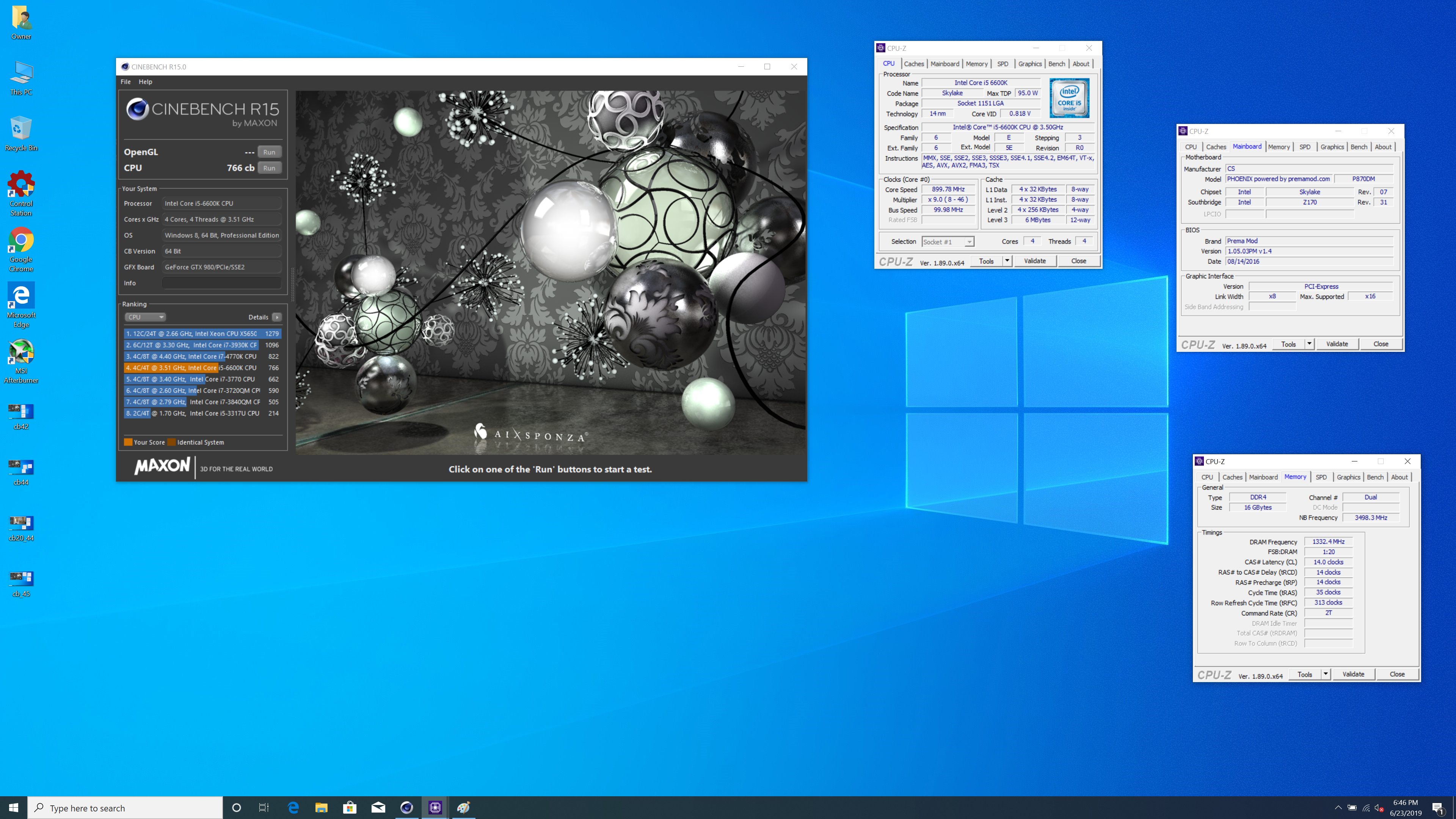Launch Microsoft Edge desktop shortcut
This screenshot has width=1456, height=819.
point(21,305)
